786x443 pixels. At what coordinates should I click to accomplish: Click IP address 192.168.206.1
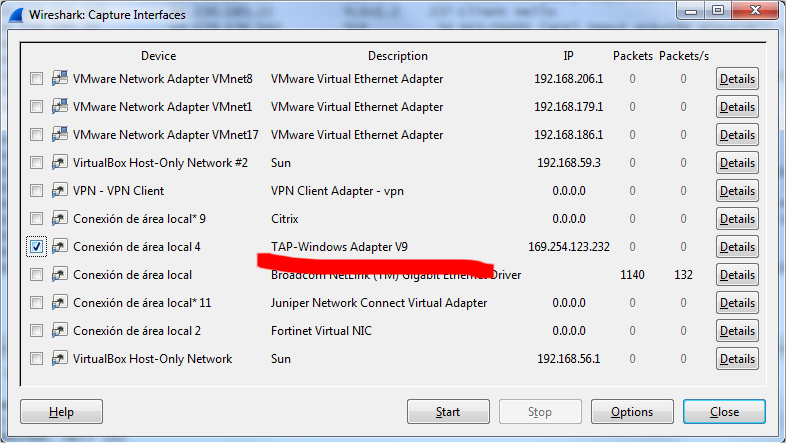(568, 79)
